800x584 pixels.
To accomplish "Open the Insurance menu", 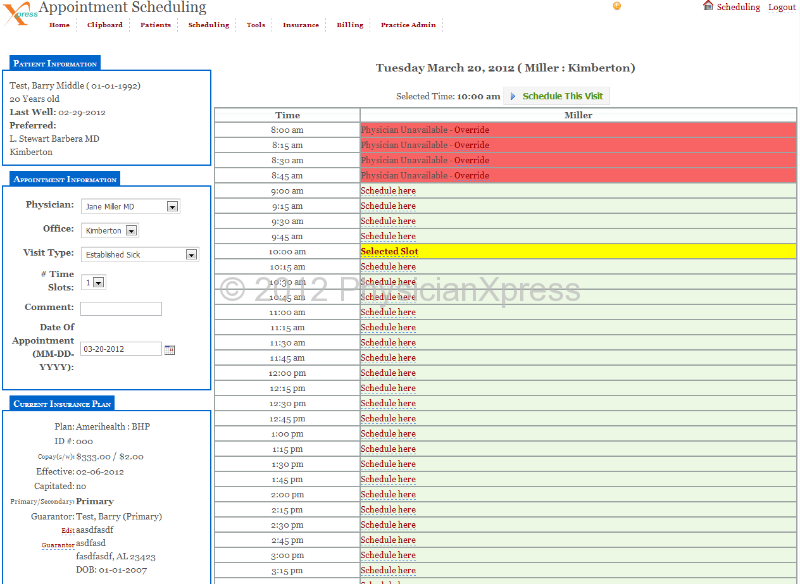I will (300, 25).
